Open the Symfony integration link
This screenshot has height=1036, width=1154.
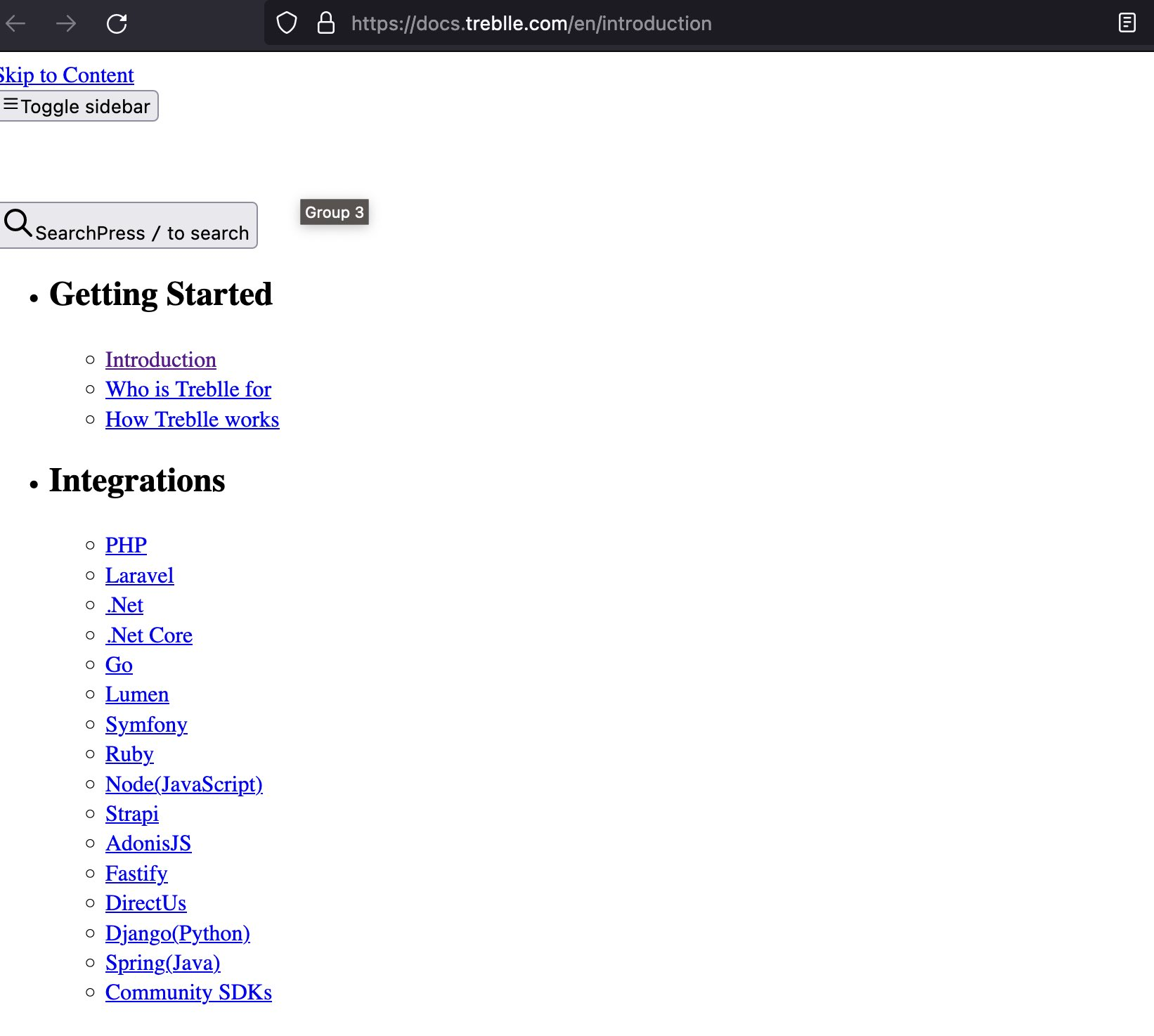147,725
